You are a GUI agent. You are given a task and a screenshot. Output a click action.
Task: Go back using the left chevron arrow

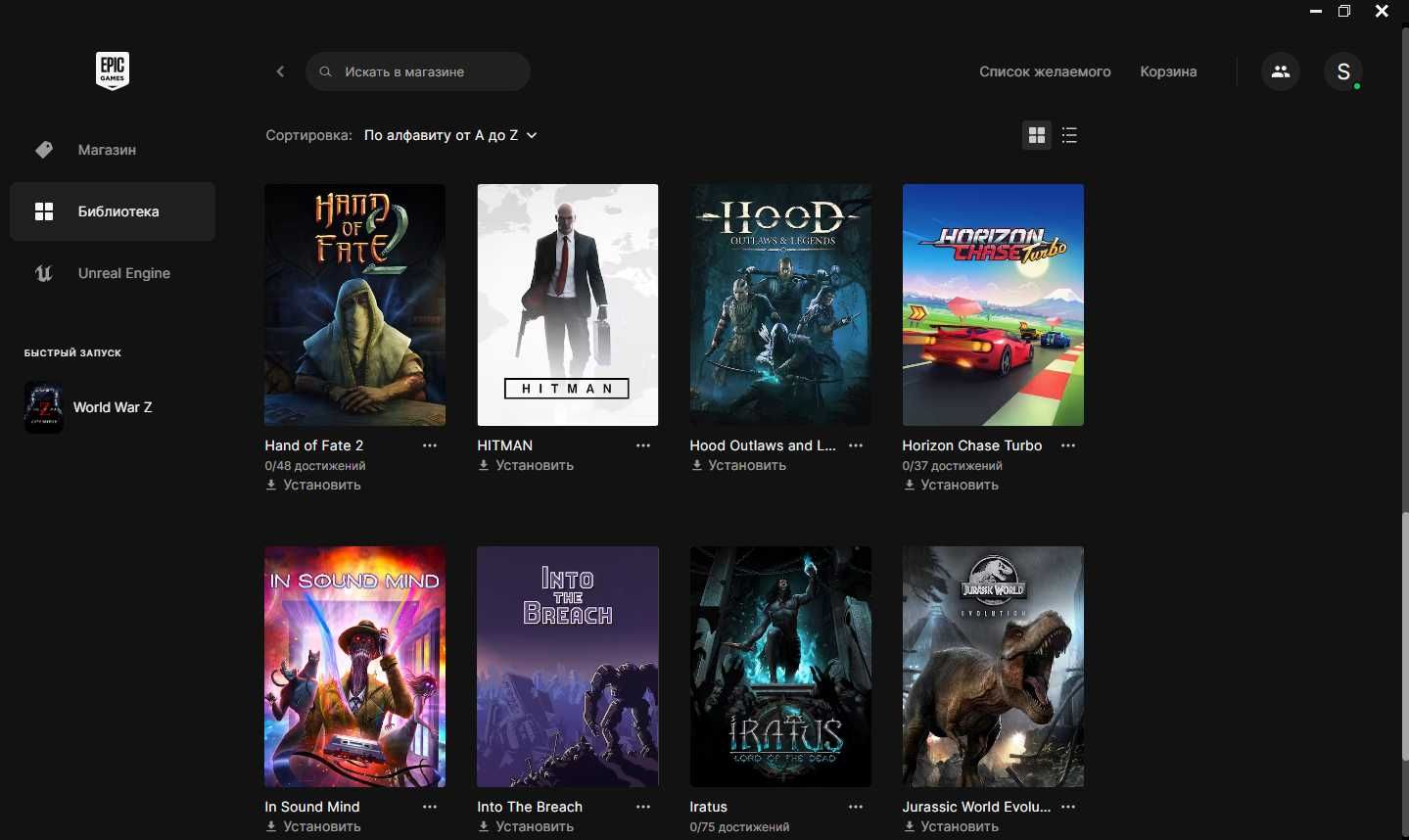click(280, 71)
